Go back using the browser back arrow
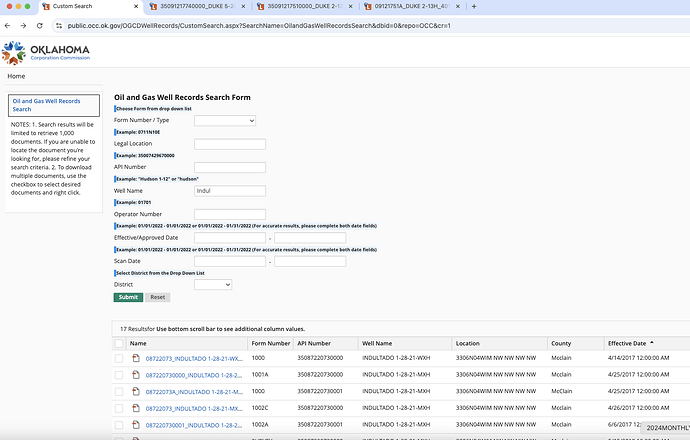The width and height of the screenshot is (690, 440). point(7,26)
